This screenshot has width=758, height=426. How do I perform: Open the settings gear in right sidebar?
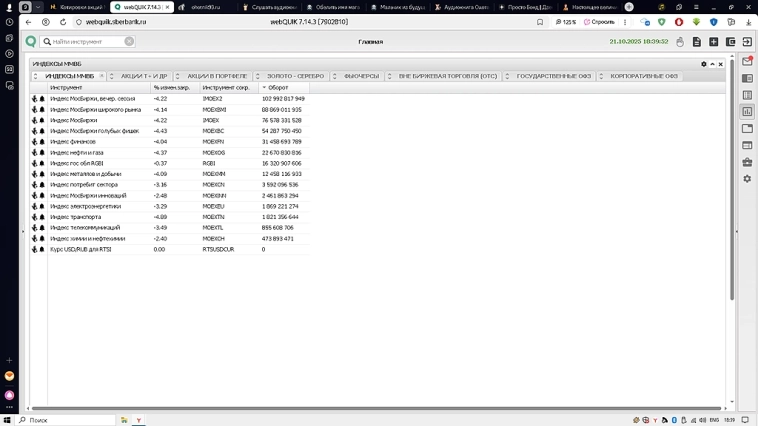tap(747, 179)
